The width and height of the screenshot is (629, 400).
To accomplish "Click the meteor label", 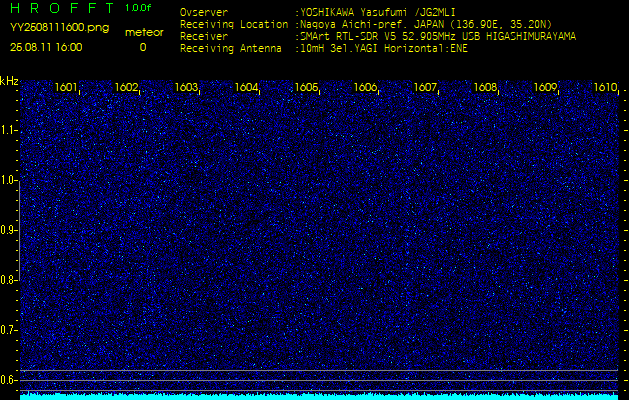I will point(144,32).
